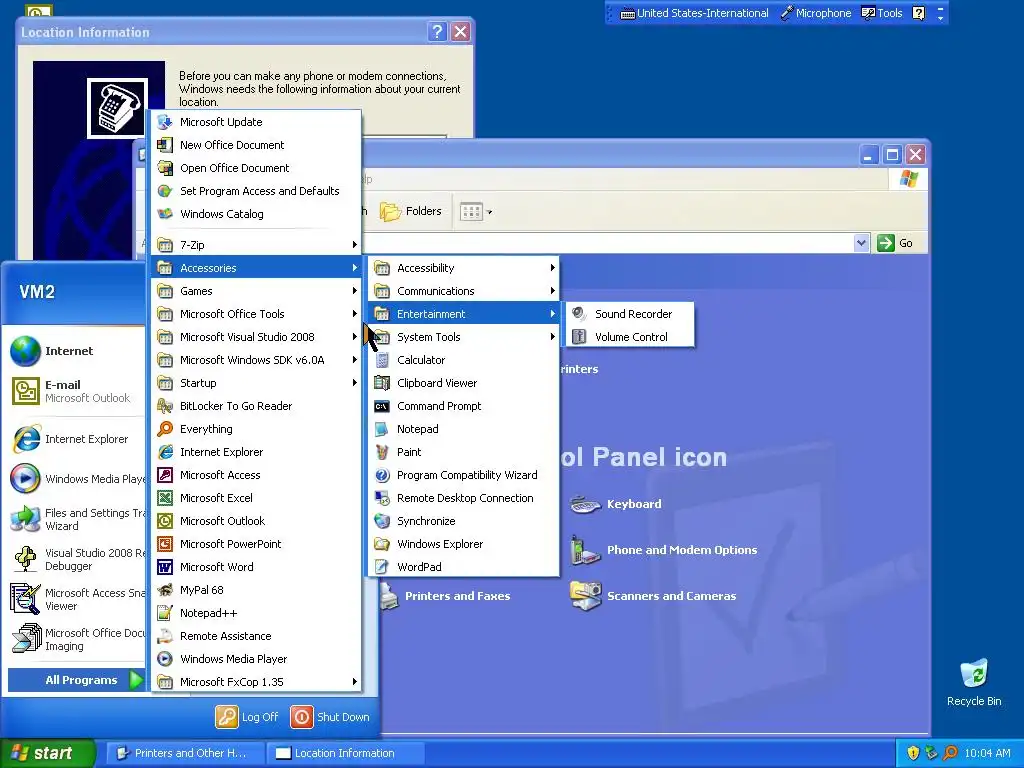Select Accessories in All Programs menu
This screenshot has width=1024, height=768.
pos(256,268)
